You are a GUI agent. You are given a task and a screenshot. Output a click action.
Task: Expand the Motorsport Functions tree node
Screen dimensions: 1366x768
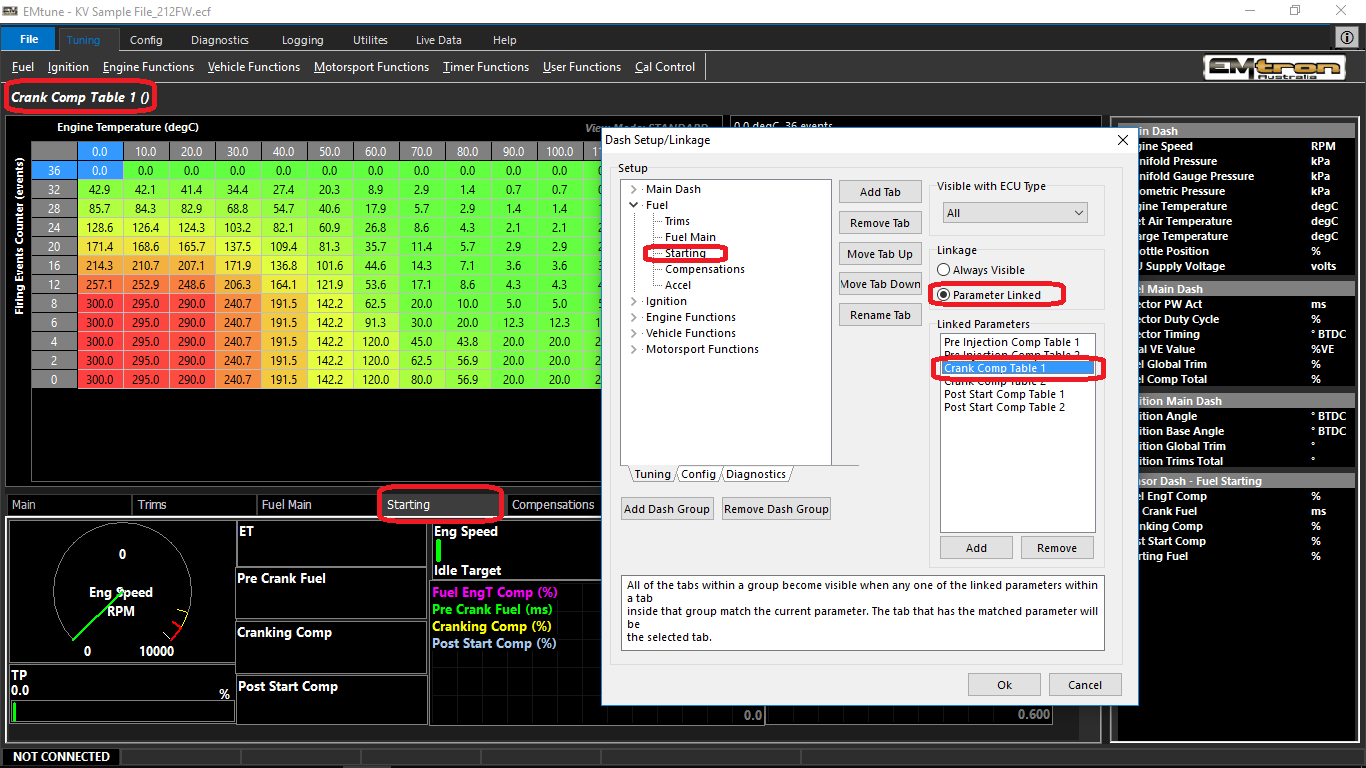[x=634, y=349]
